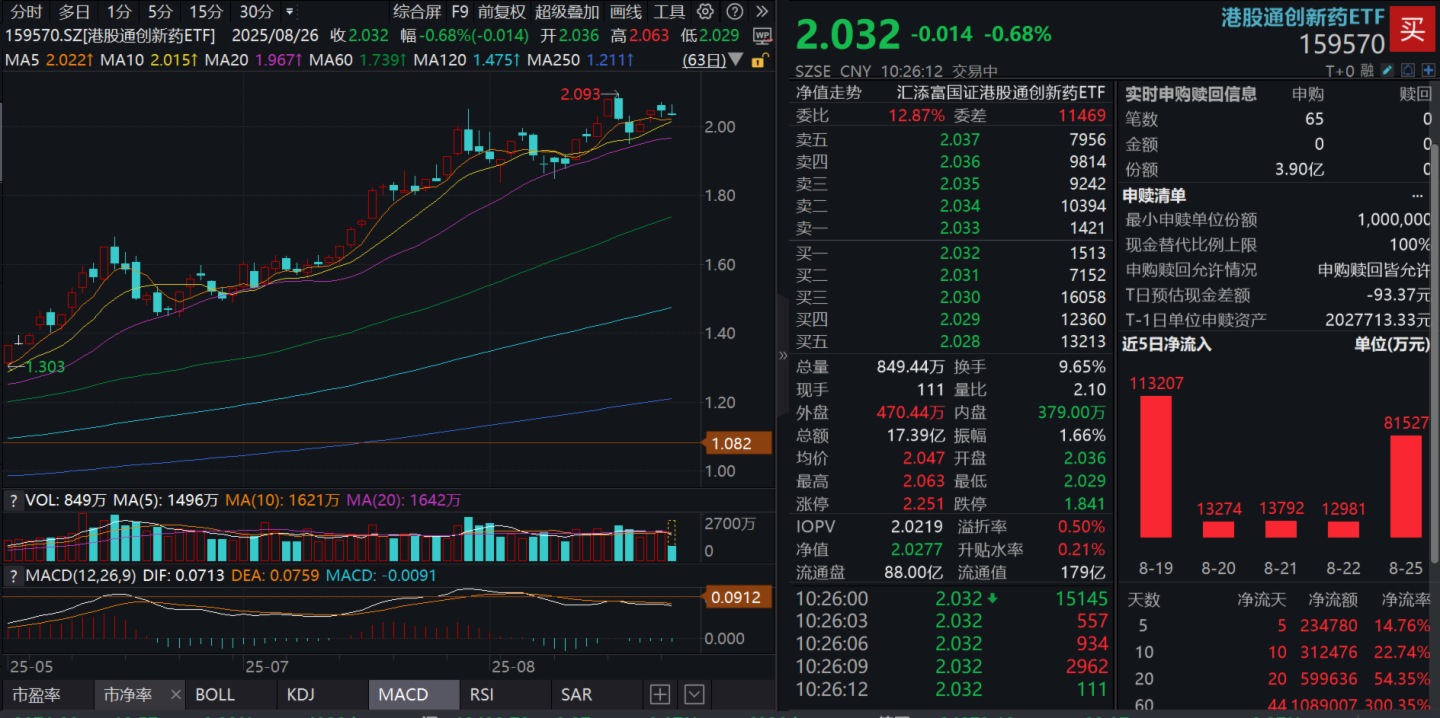Set a price alert with bell icon
The image size is (1440, 718).
click(x=1408, y=71)
